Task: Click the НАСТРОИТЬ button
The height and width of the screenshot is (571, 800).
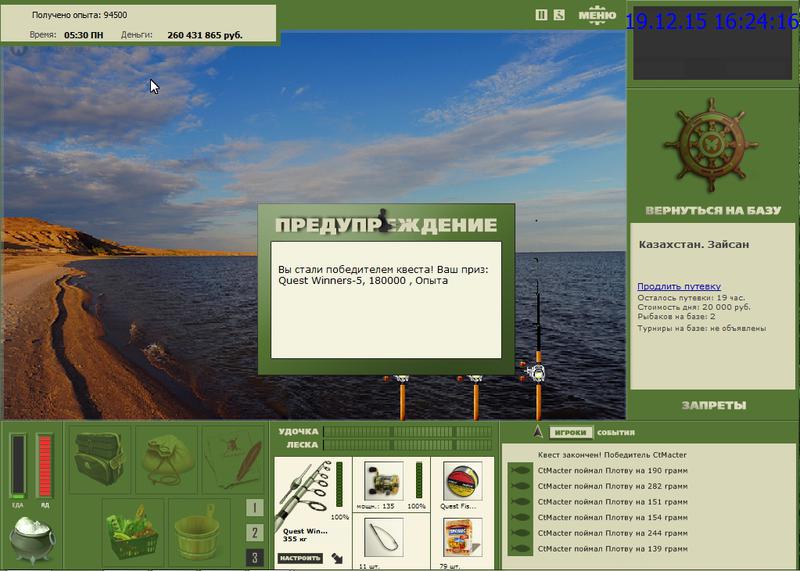Action: 301,558
